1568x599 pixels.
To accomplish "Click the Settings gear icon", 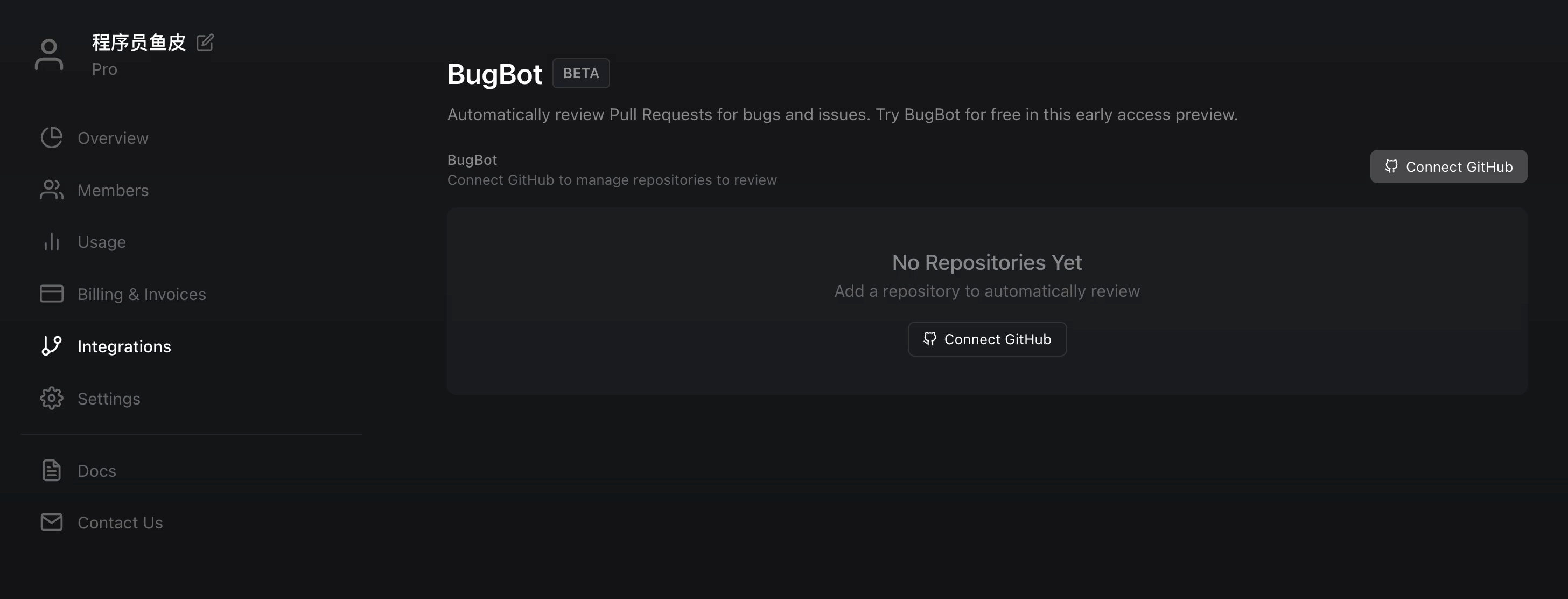I will (x=52, y=398).
